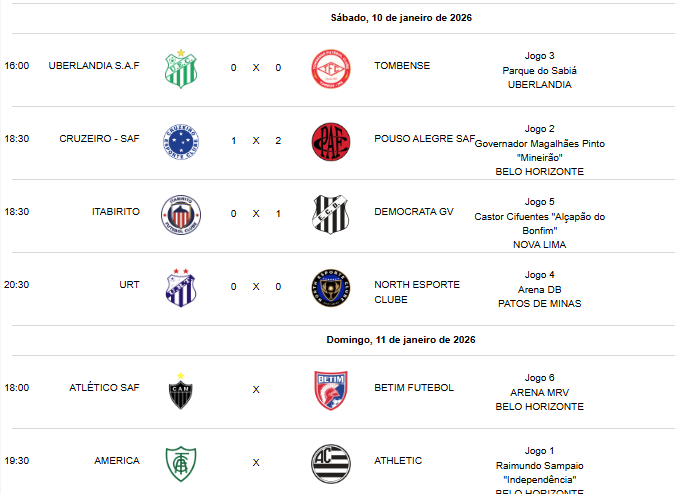The width and height of the screenshot is (675, 494).
Task: Click the Itabirito team crest
Action: click(x=181, y=213)
